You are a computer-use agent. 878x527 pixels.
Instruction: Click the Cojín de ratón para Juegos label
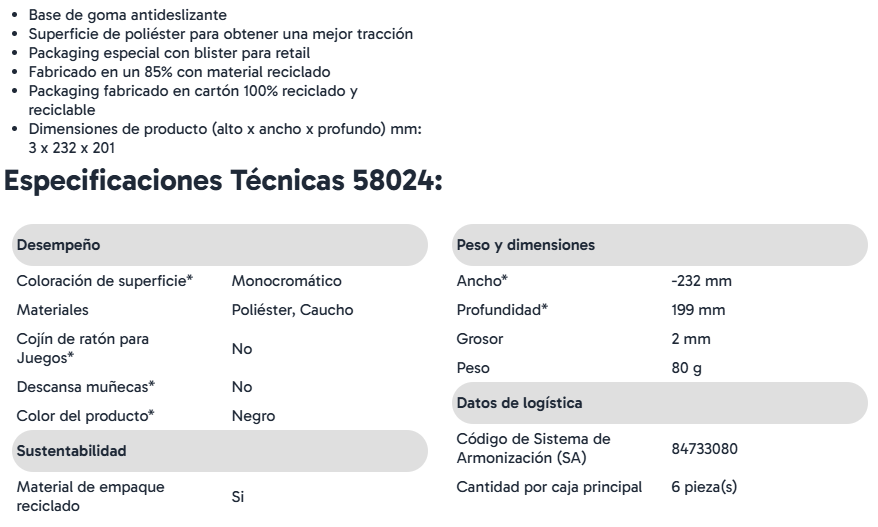[x=82, y=348]
